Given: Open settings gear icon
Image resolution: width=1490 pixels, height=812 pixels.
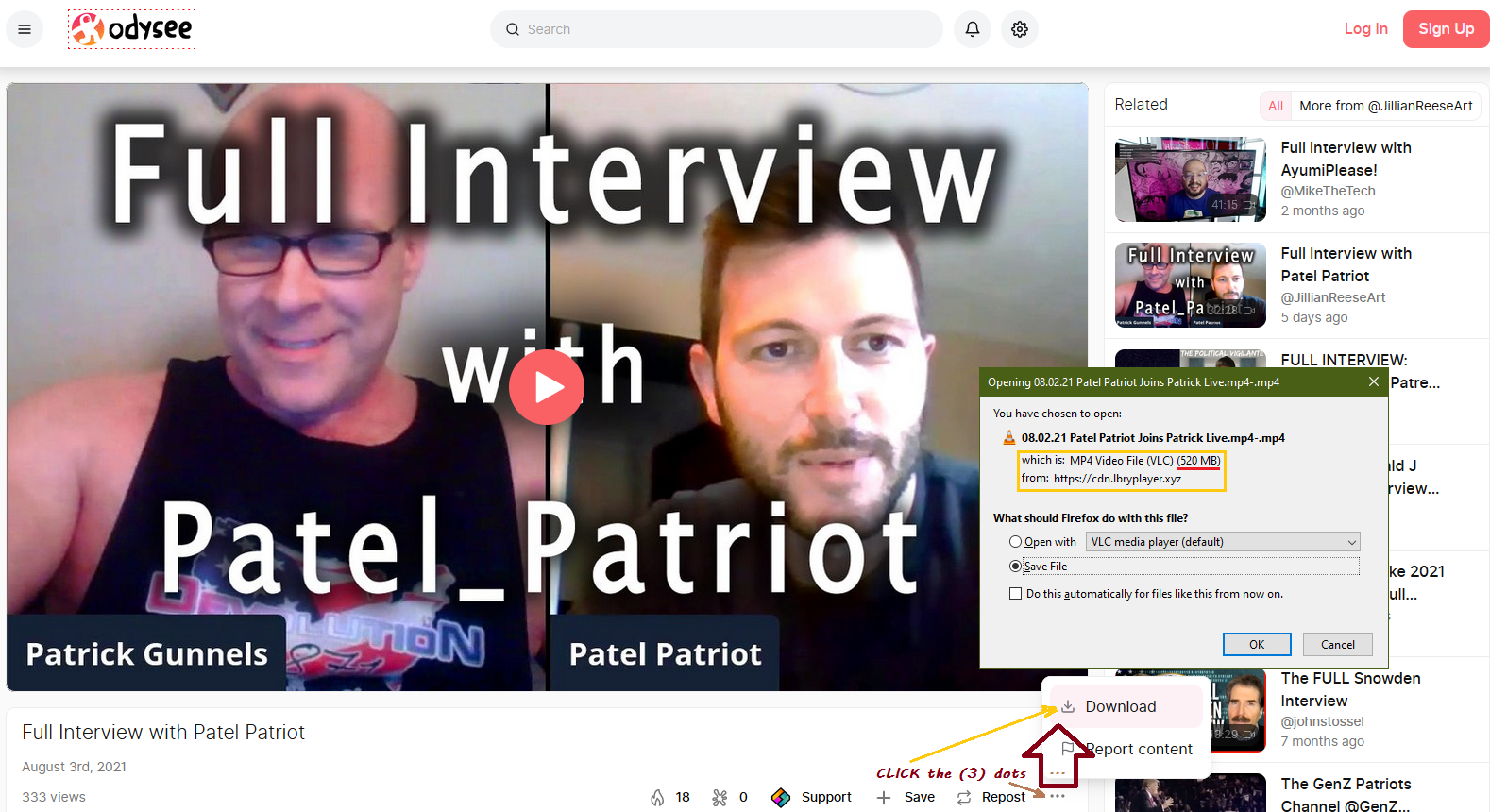Looking at the screenshot, I should 1020,29.
